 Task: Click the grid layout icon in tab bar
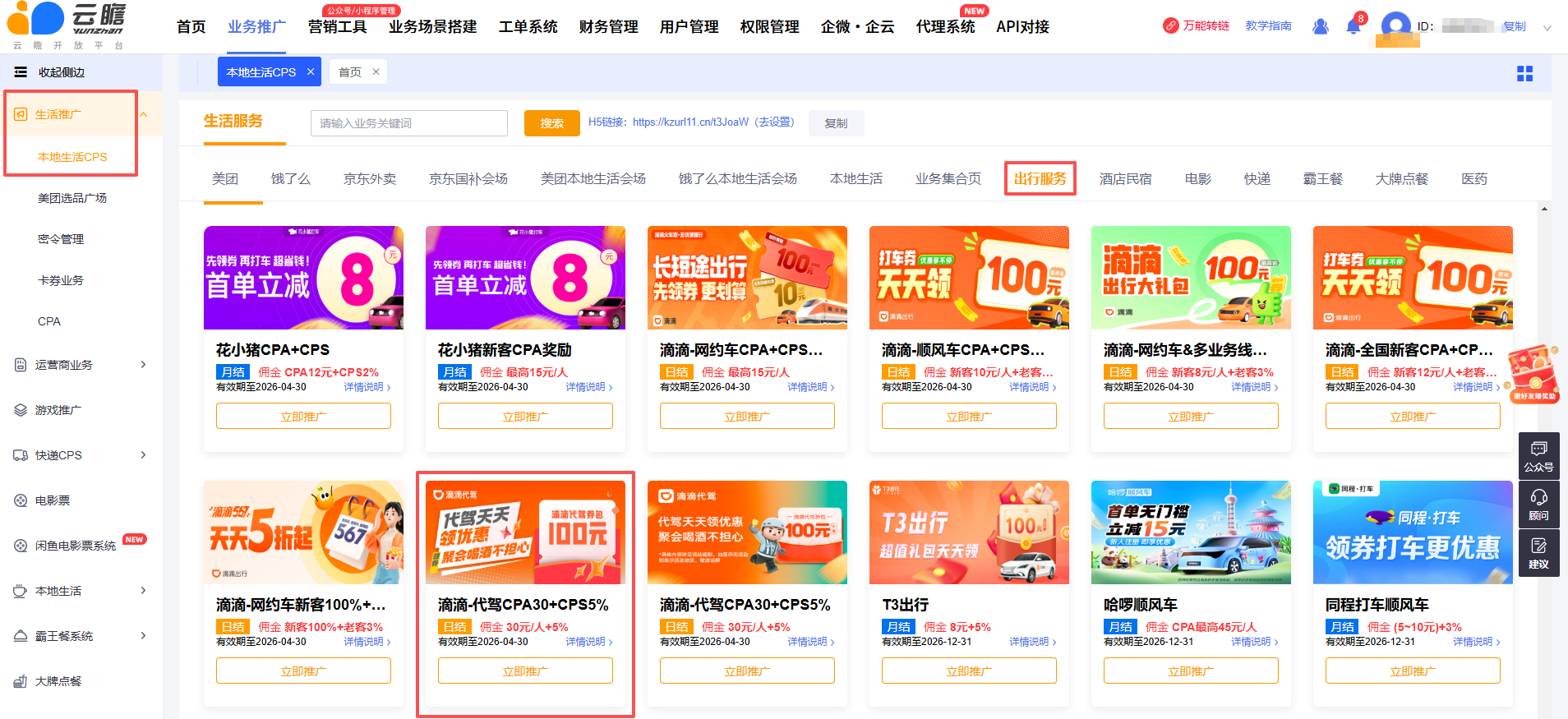coord(1524,74)
